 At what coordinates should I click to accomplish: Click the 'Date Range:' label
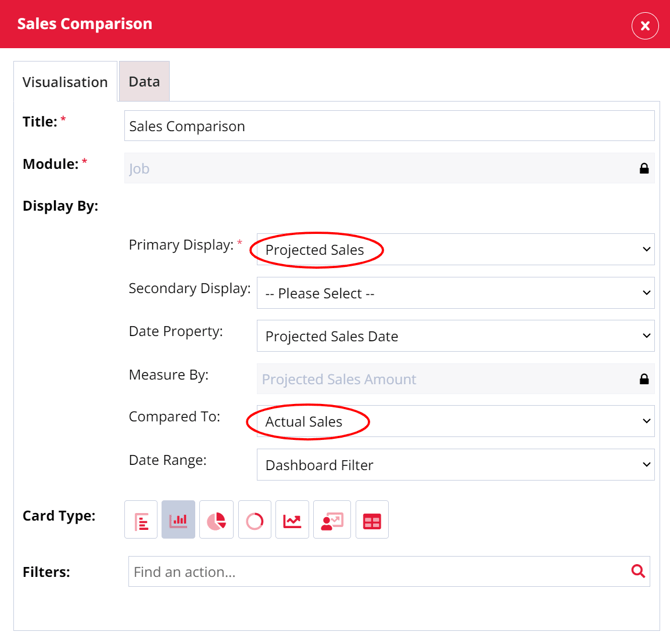[168, 460]
